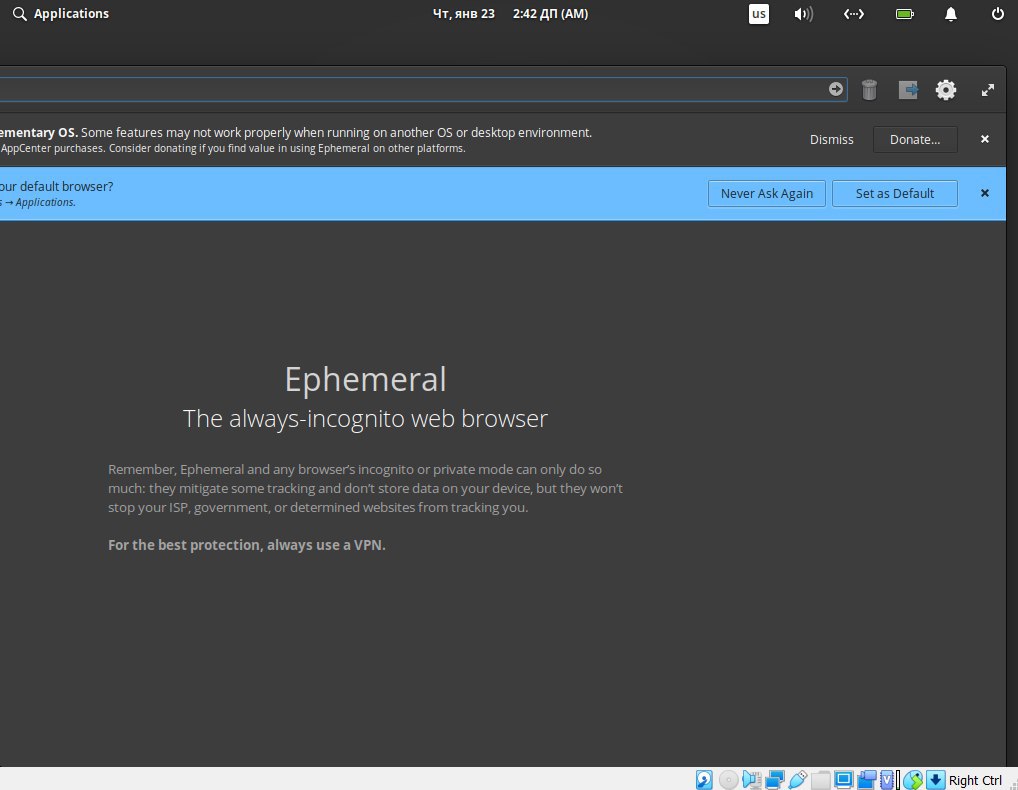Viewport: 1018px width, 790px height.
Task: Click the VirtualBox mouse integration icon
Action: (913, 780)
